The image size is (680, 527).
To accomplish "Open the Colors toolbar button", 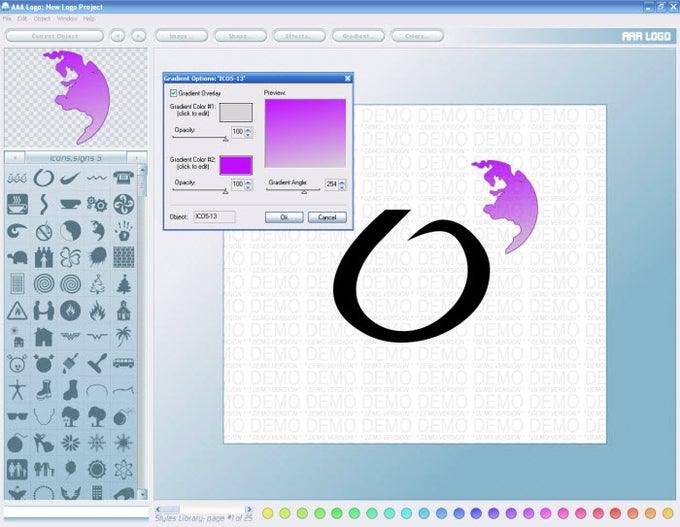I will tap(417, 36).
